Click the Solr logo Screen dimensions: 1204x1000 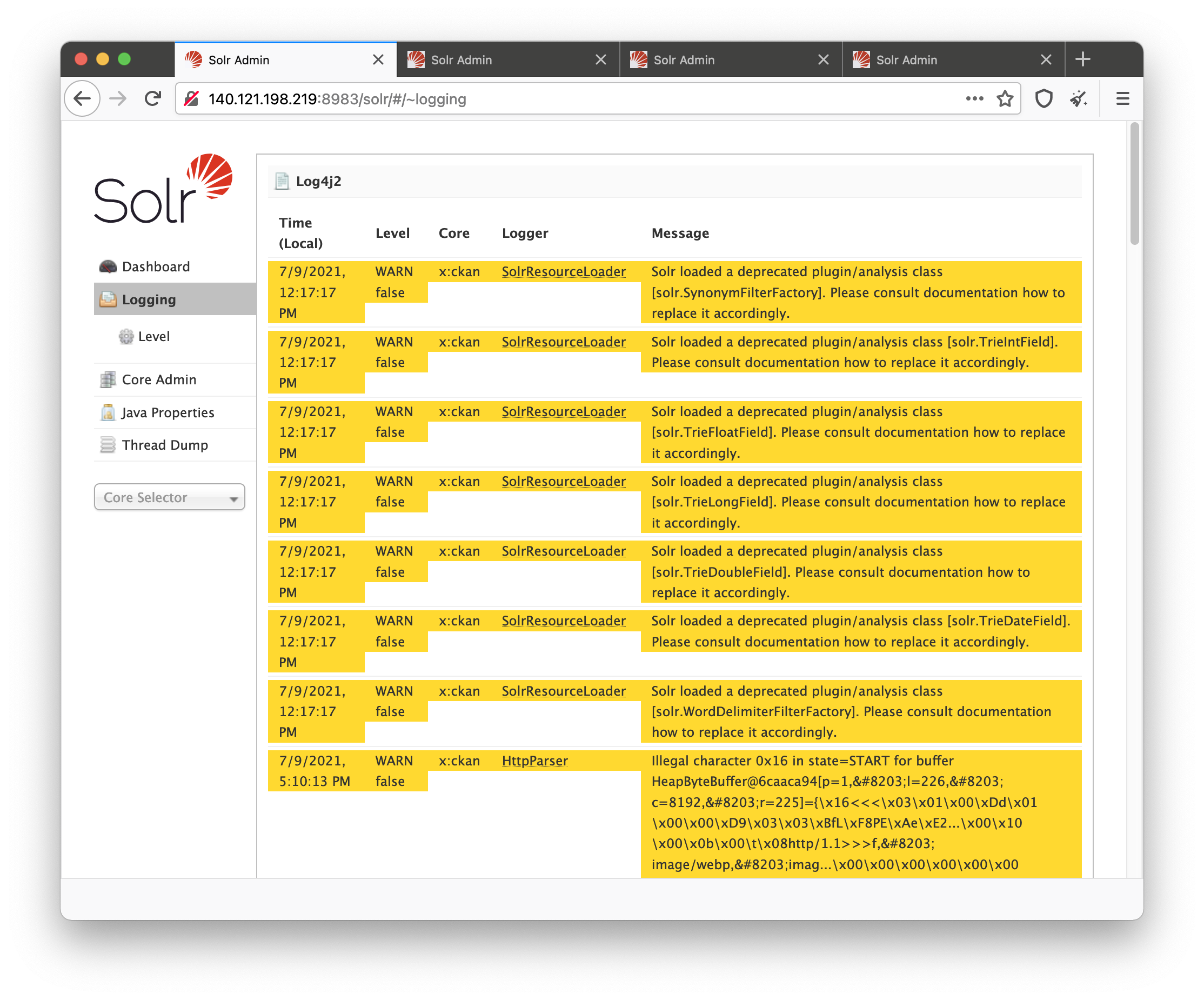163,189
